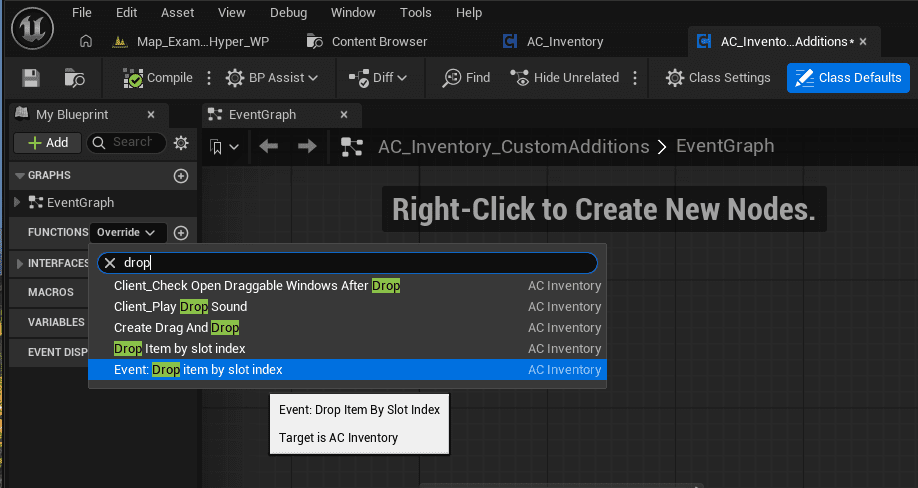This screenshot has height=488, width=918.
Task: Open Class Settings
Action: (718, 78)
